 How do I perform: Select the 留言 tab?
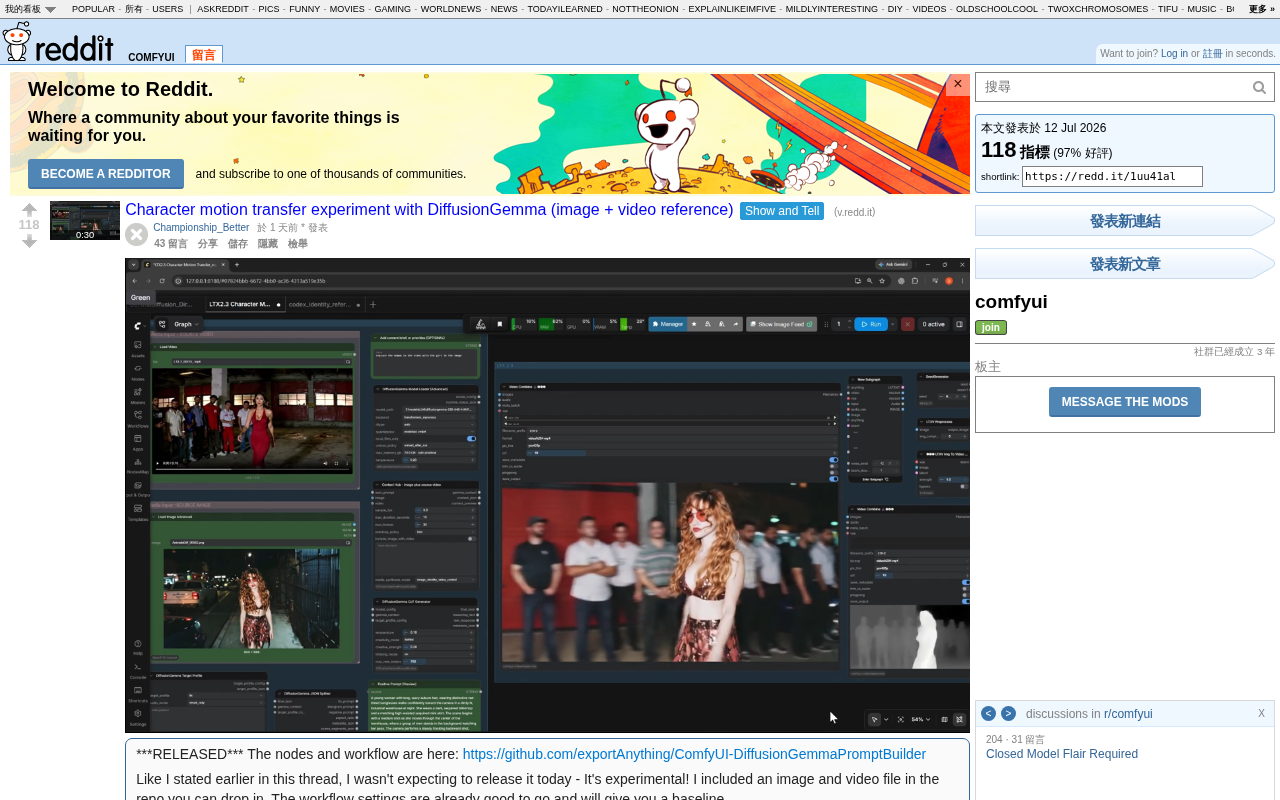[x=204, y=55]
